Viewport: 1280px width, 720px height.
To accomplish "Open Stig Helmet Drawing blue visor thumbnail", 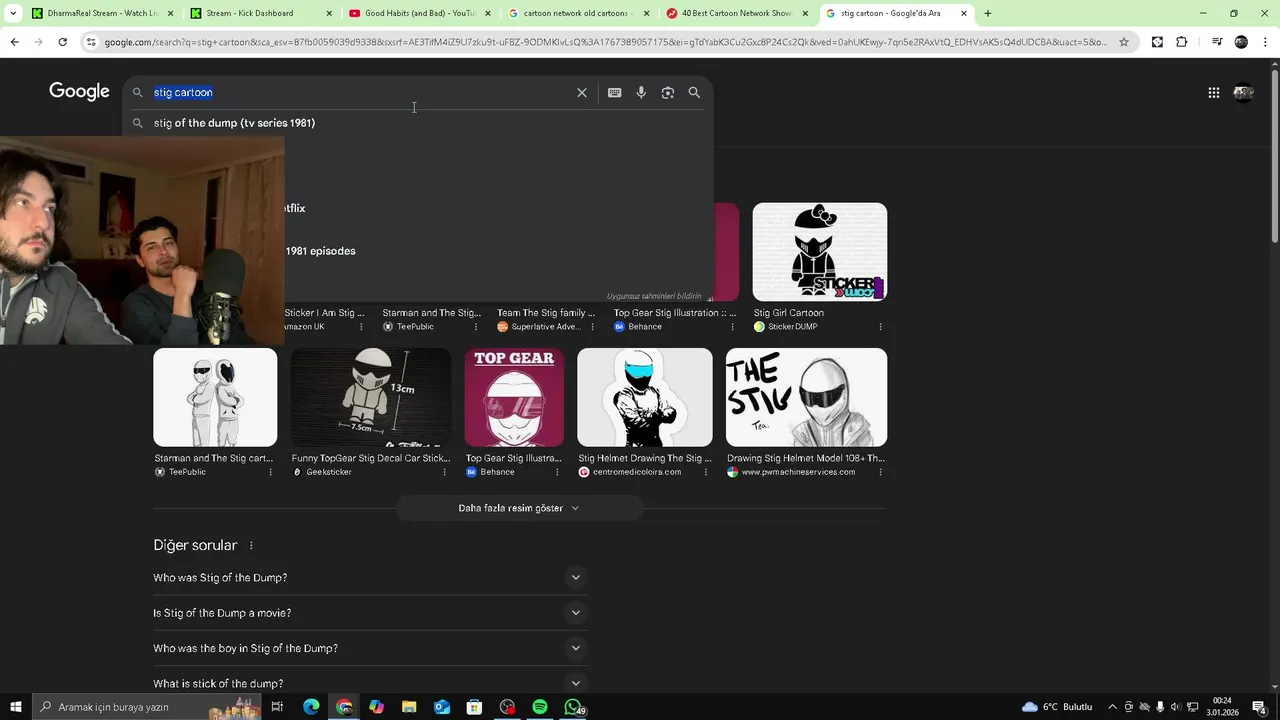I will coord(645,397).
